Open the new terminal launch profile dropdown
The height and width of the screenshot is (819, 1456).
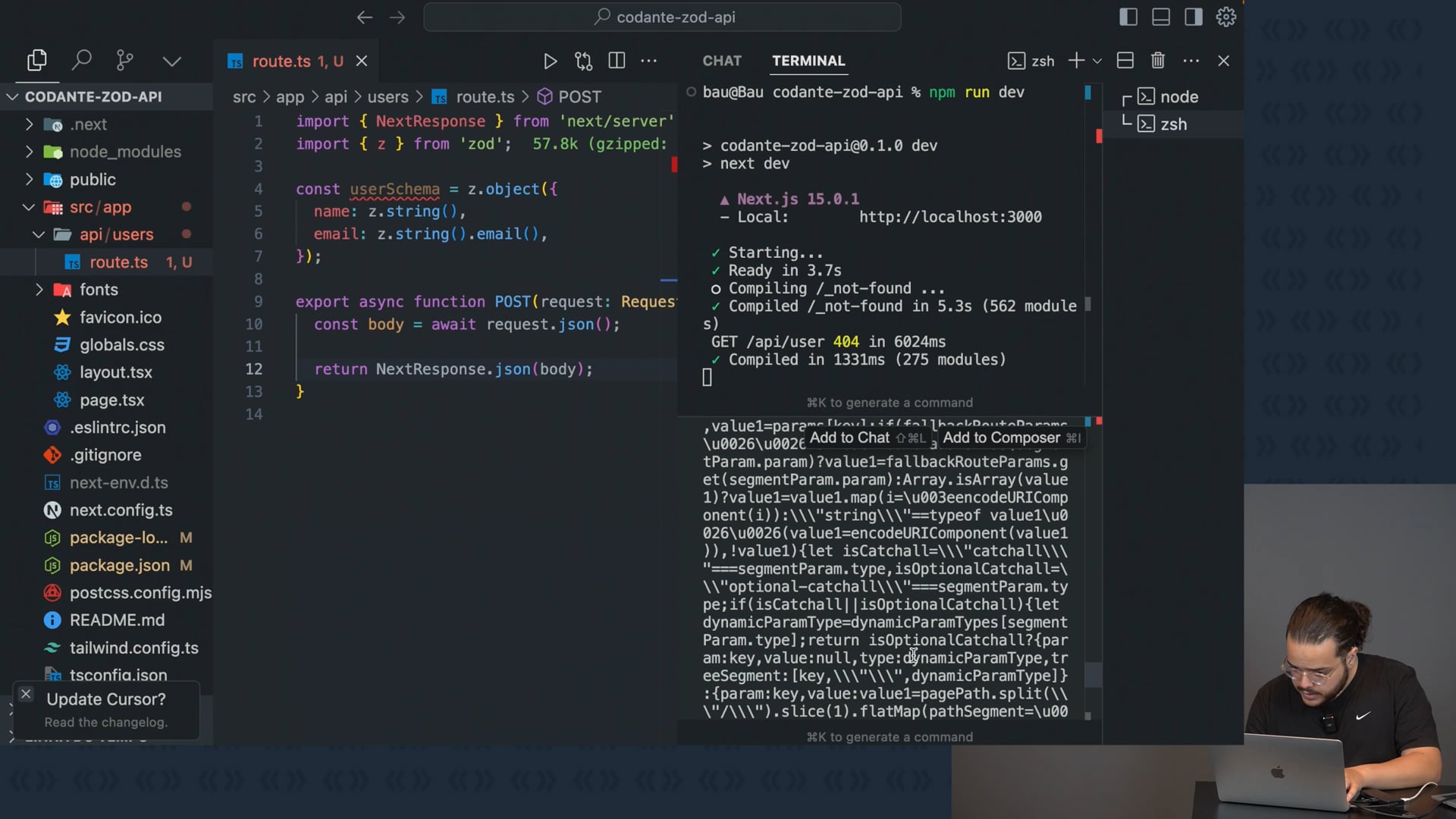click(1097, 61)
